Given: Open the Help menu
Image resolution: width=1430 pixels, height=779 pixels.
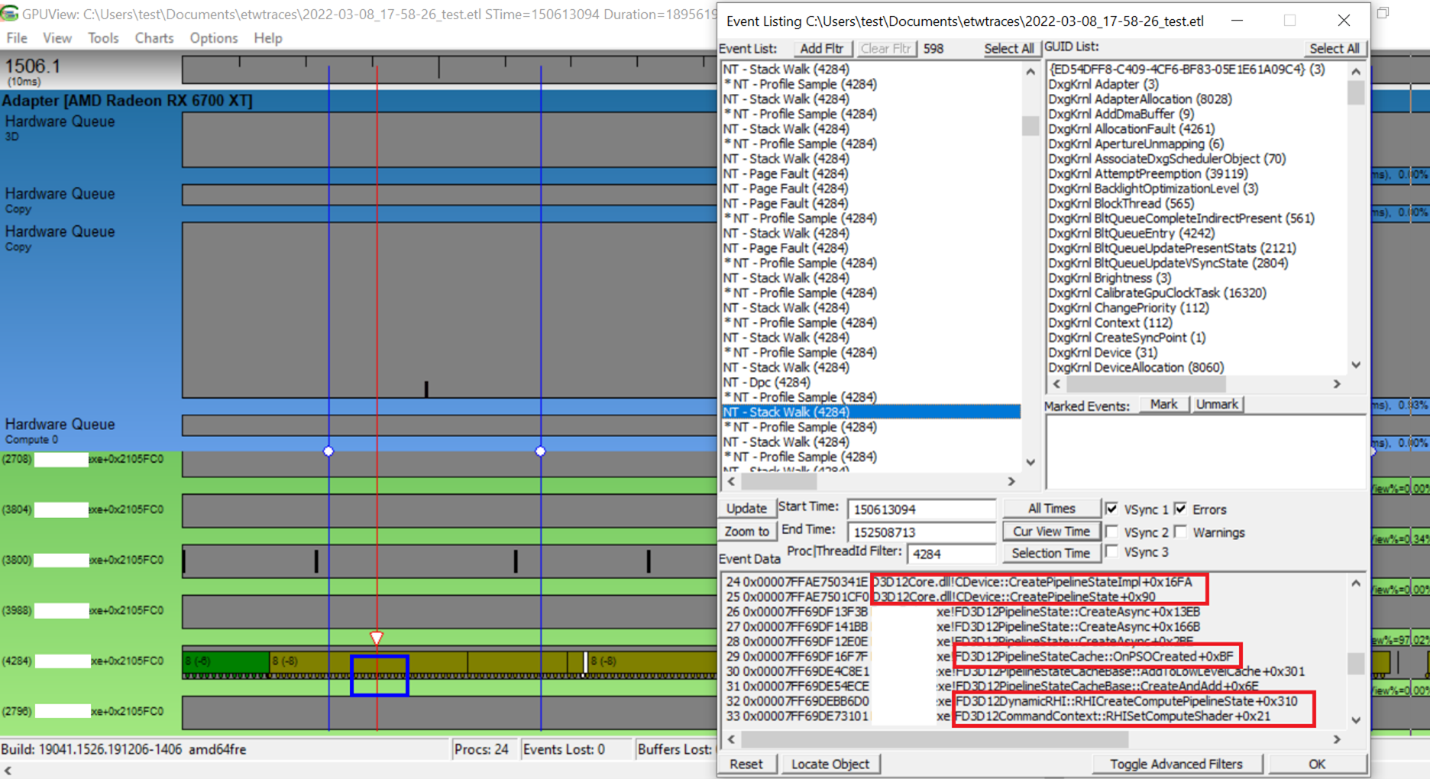Looking at the screenshot, I should [268, 38].
